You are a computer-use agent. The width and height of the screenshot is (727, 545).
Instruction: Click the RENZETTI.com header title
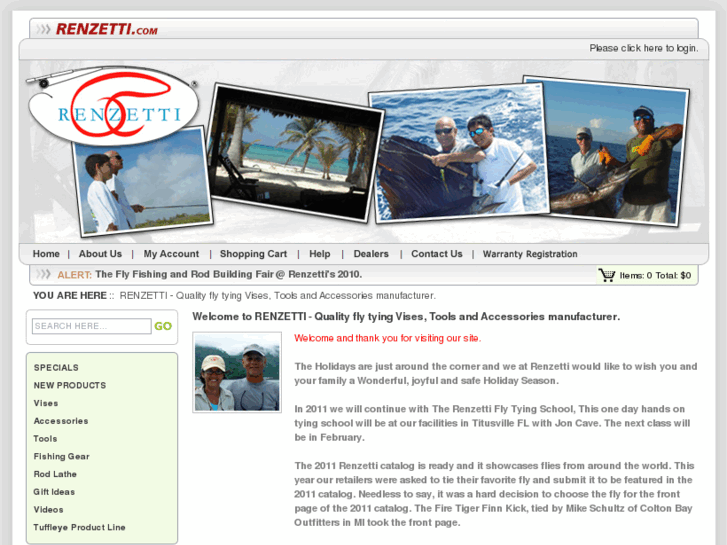[x=107, y=30]
